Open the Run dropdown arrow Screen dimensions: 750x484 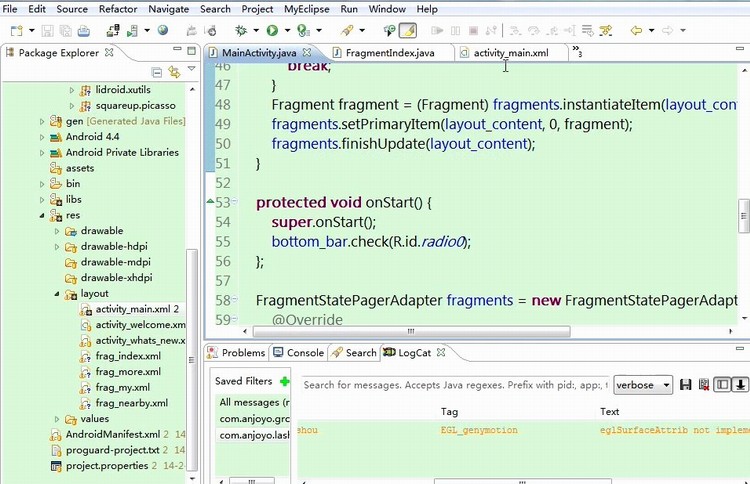point(287,31)
